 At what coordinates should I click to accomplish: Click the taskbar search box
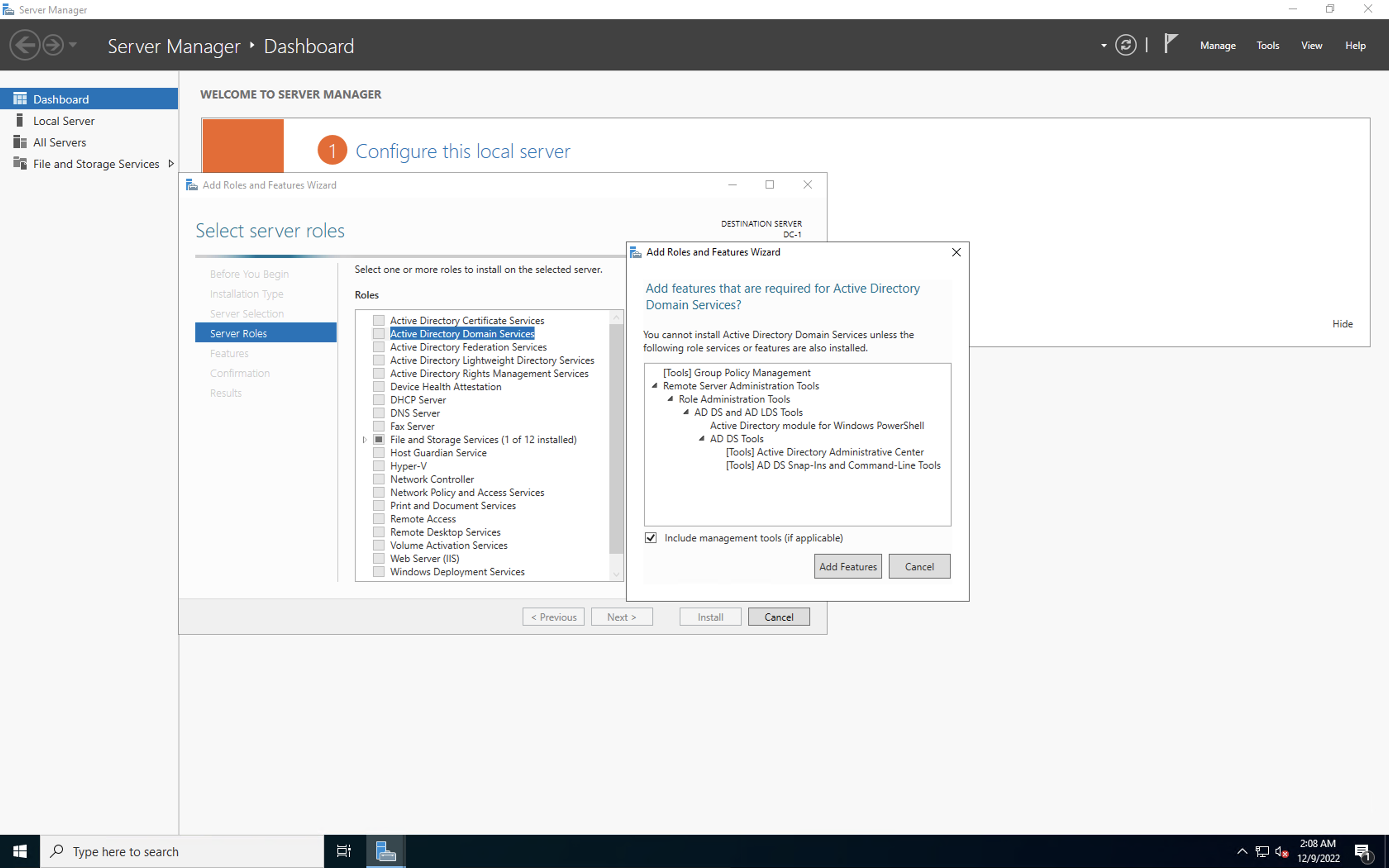[x=182, y=851]
